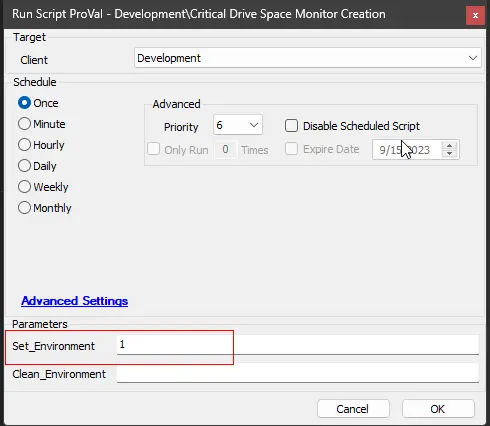Increase expire date with up arrow
The height and width of the screenshot is (426, 490).
[x=449, y=146]
